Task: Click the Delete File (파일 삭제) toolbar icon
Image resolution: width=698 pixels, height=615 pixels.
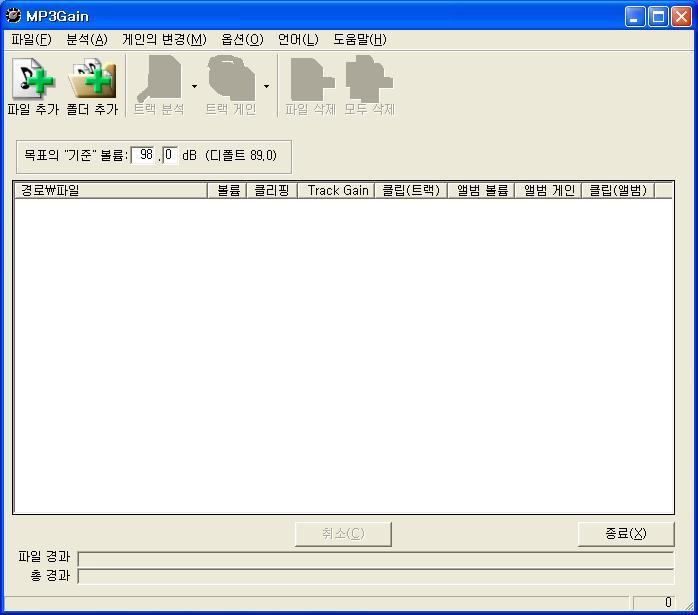Action: point(311,79)
